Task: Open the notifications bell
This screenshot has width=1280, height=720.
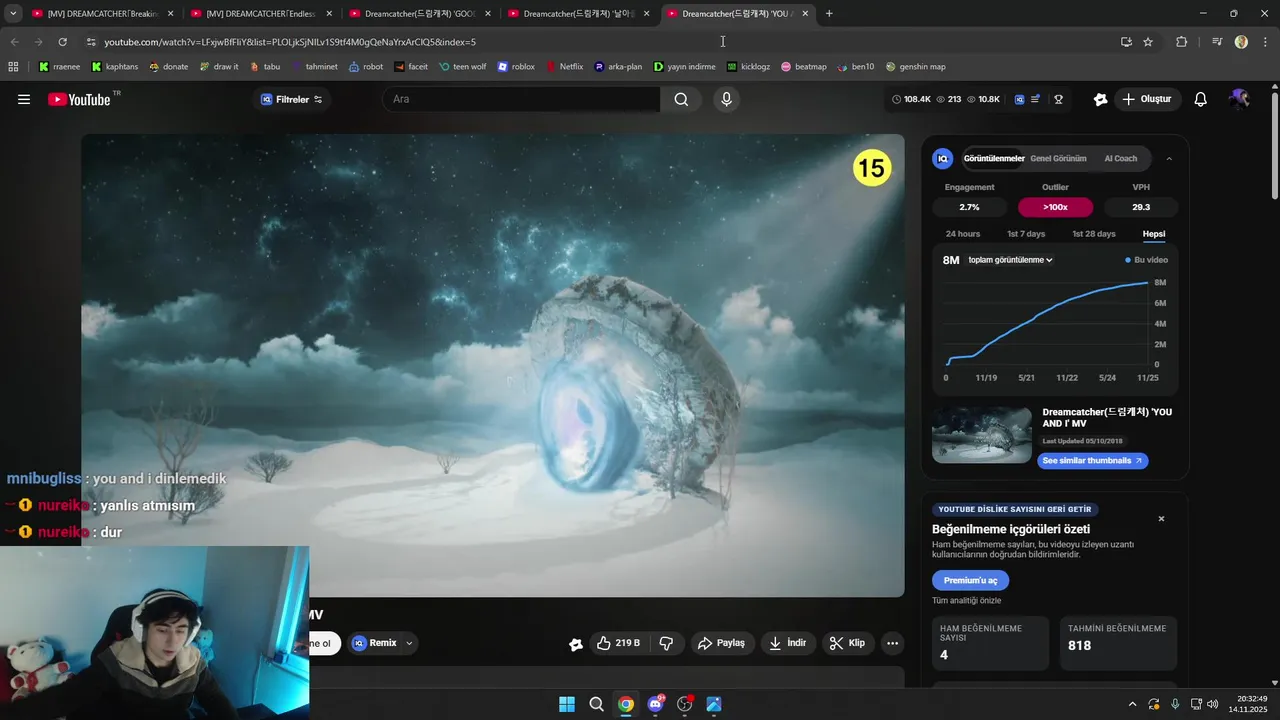Action: 1201,99
